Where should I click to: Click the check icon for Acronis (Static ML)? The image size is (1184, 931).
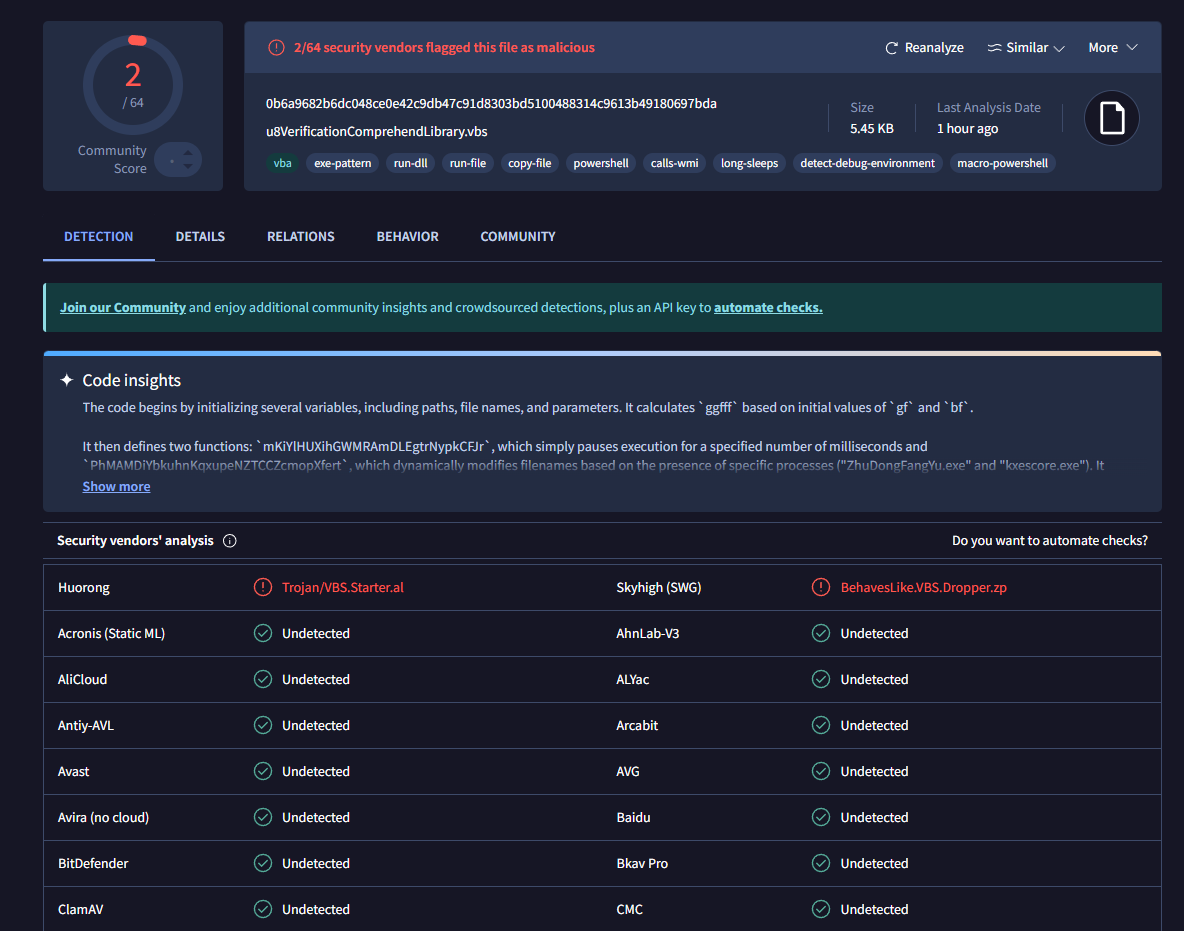click(x=263, y=634)
